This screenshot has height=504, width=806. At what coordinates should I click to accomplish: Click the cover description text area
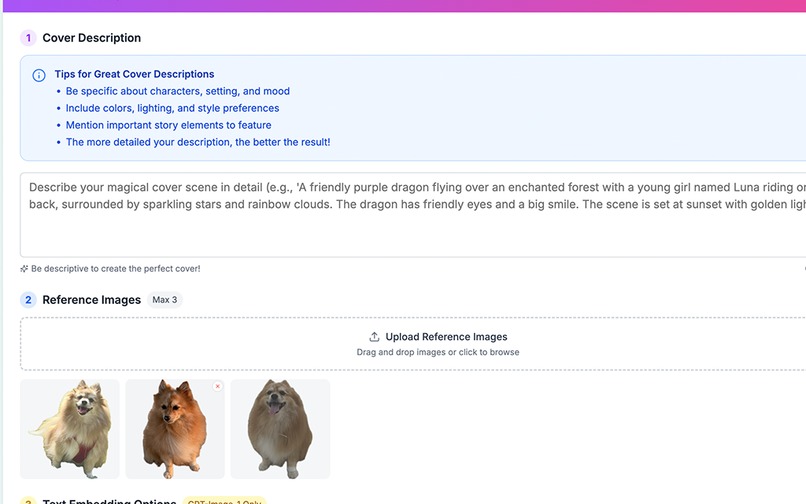click(x=413, y=215)
